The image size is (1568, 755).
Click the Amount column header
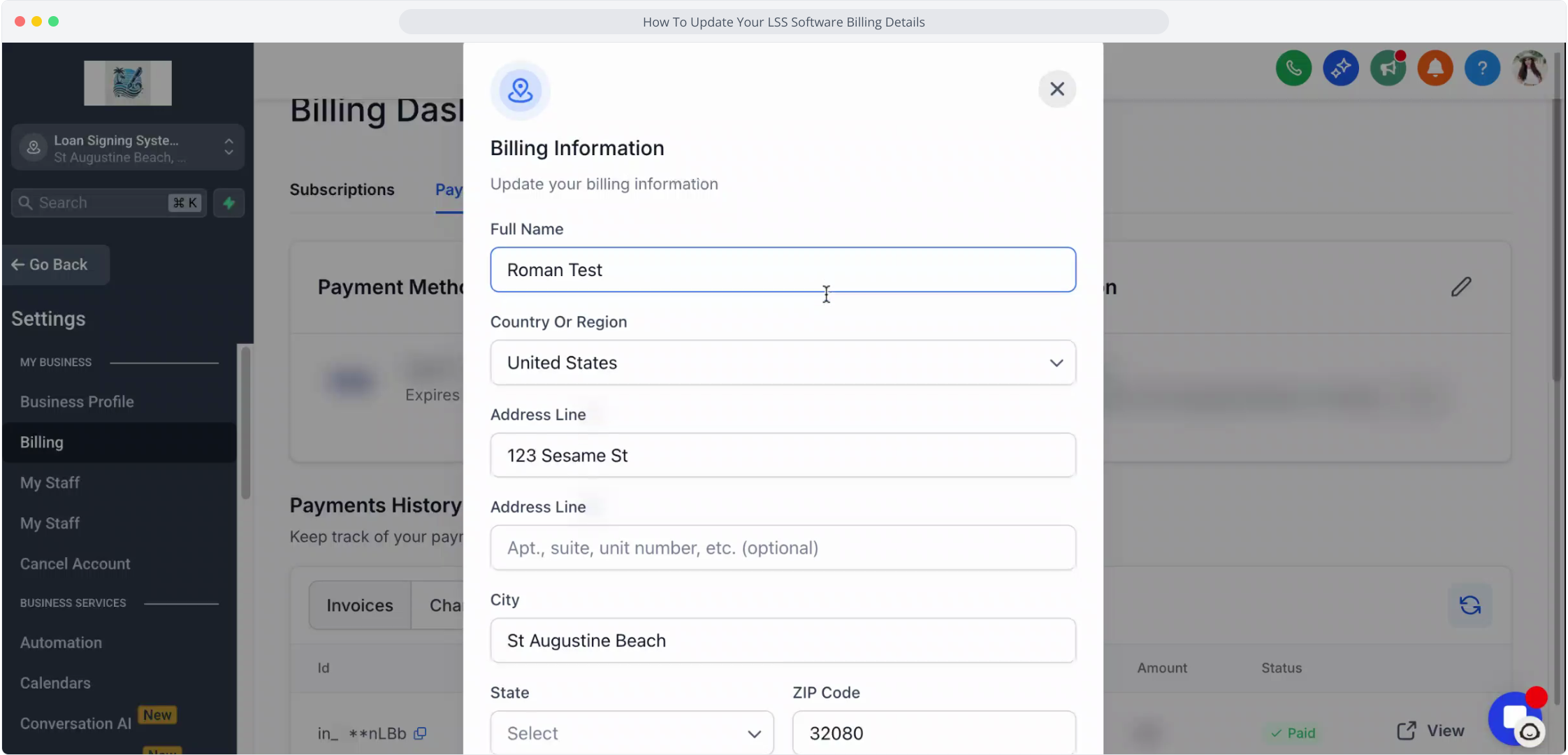(x=1161, y=668)
